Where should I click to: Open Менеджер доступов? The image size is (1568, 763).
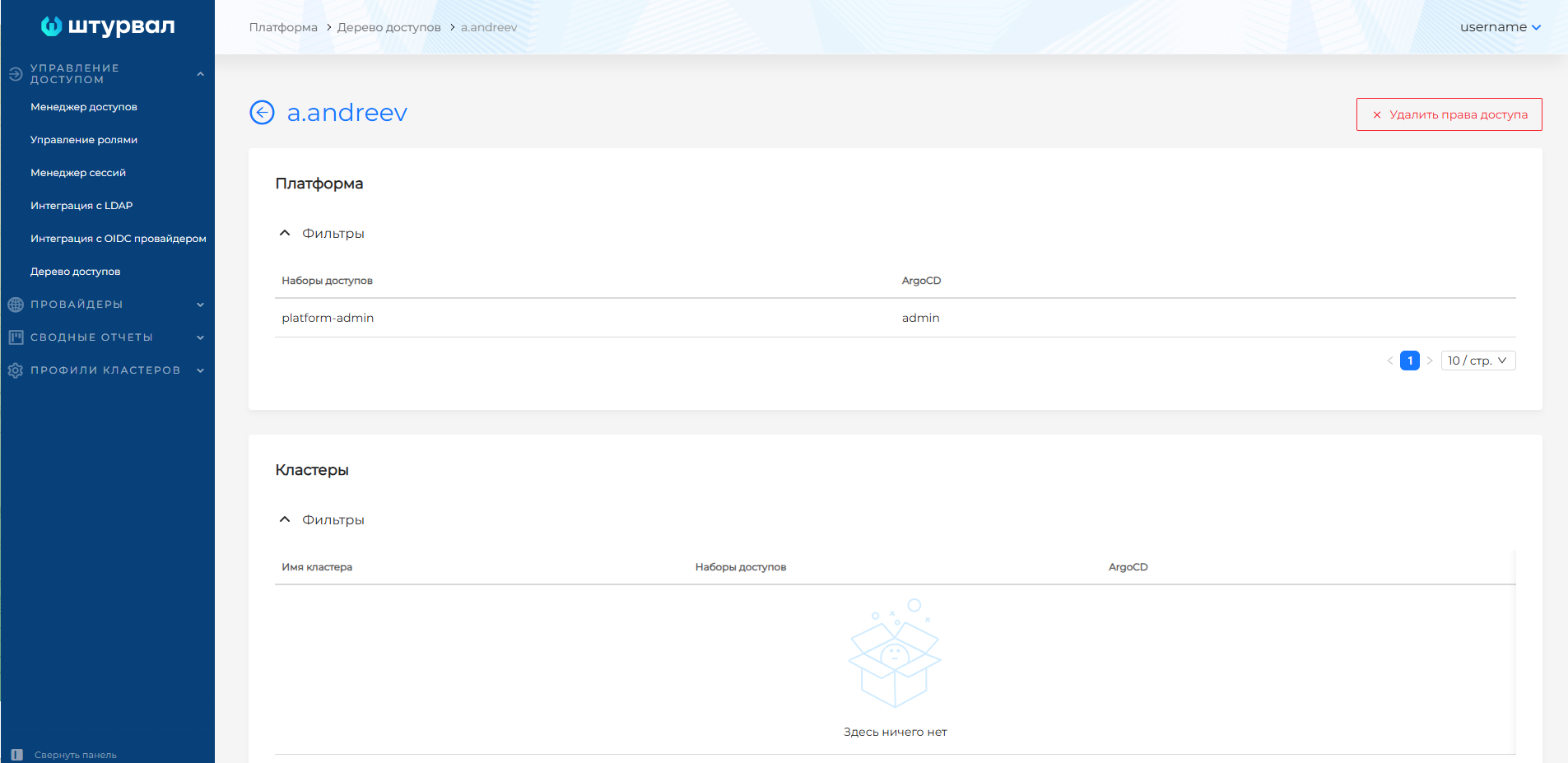84,107
